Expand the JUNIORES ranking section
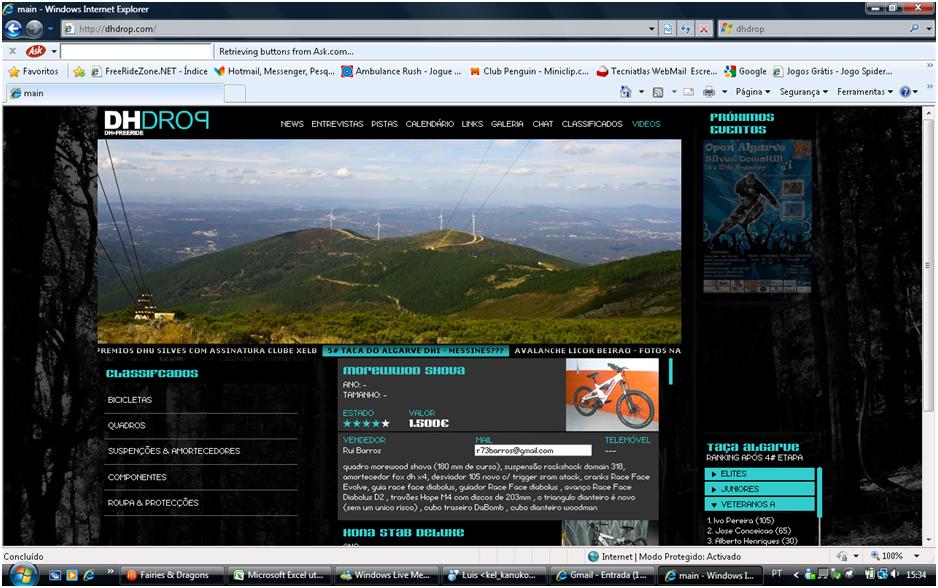The width and height of the screenshot is (938, 588). [x=760, y=489]
